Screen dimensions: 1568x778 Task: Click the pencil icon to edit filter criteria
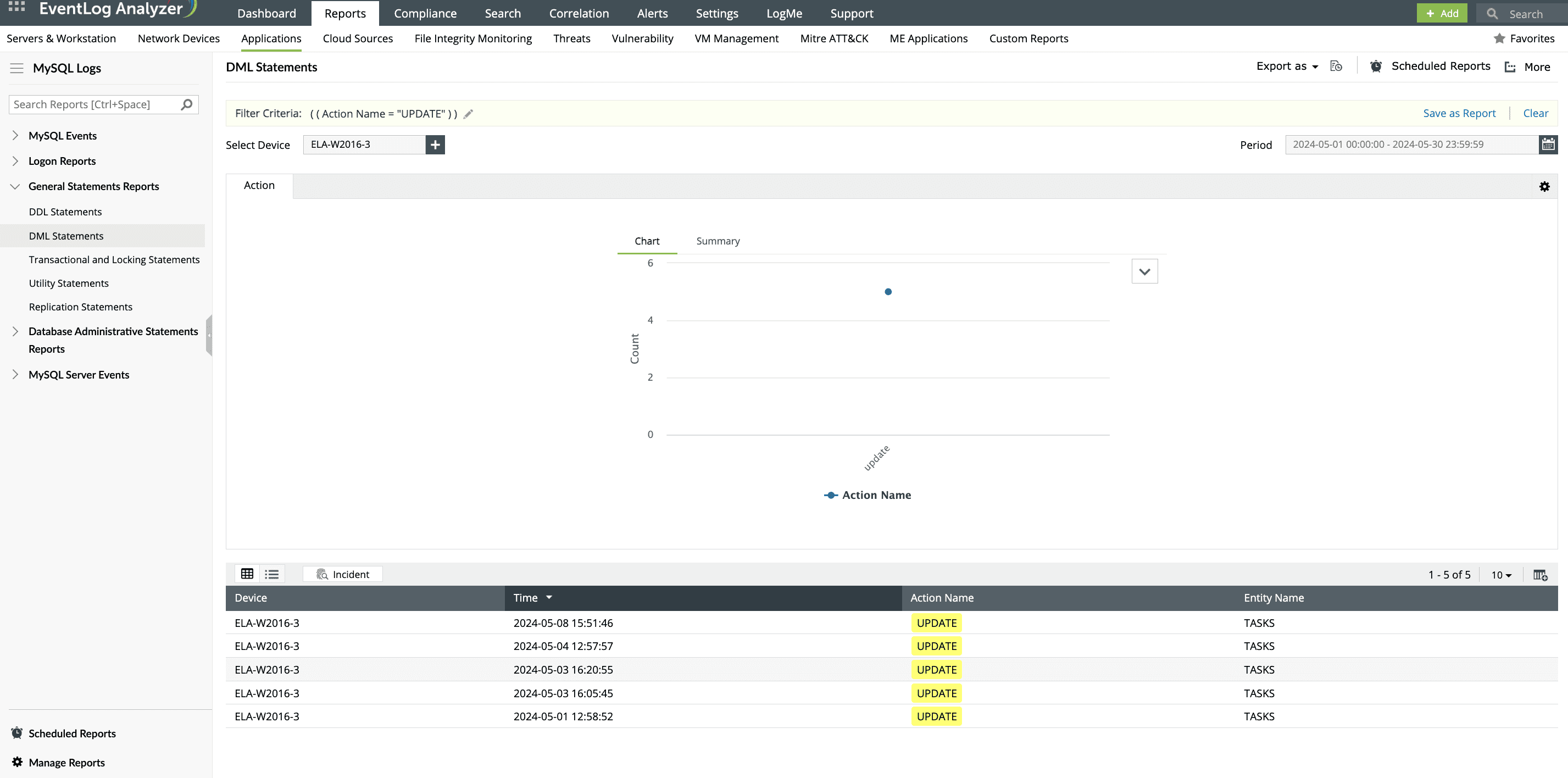(468, 114)
